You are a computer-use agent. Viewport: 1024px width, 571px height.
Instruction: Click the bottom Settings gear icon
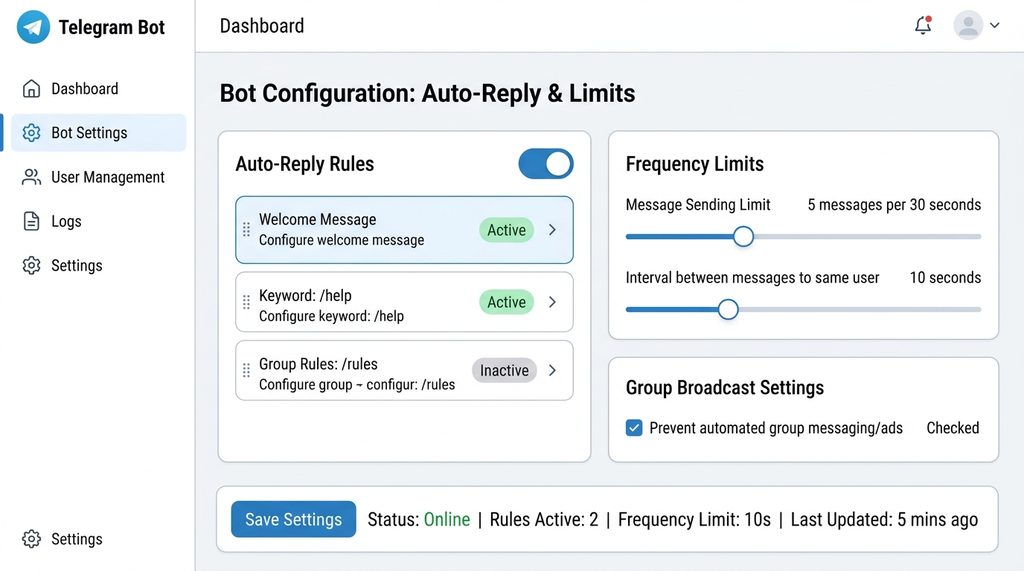(x=32, y=539)
